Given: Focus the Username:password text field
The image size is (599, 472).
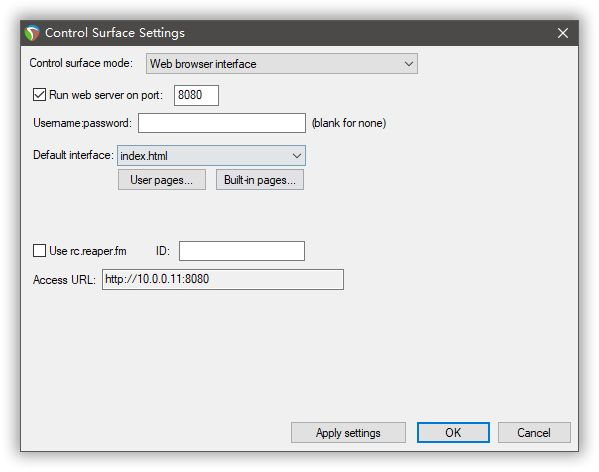Looking at the screenshot, I should click(222, 123).
